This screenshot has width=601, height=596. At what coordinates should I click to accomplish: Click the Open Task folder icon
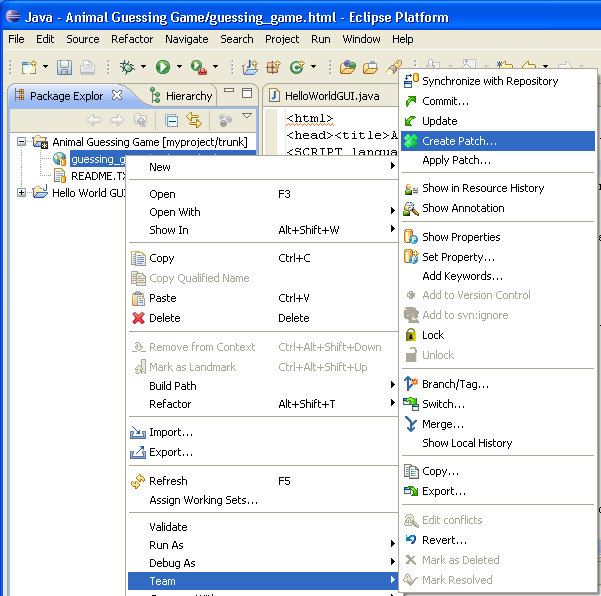click(370, 67)
